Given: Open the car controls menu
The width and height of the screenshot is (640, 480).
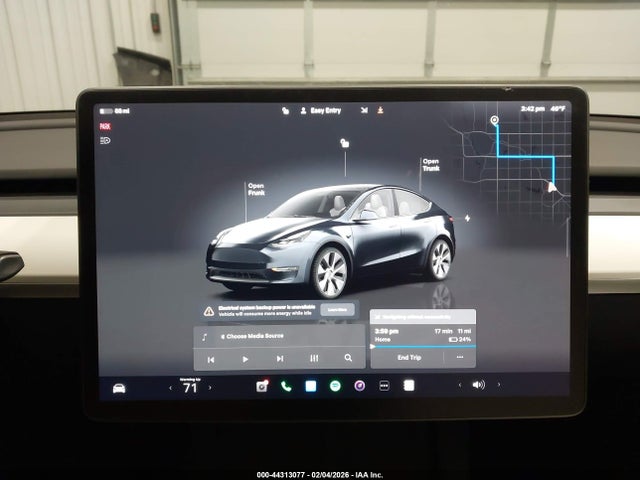Looking at the screenshot, I should [119, 387].
